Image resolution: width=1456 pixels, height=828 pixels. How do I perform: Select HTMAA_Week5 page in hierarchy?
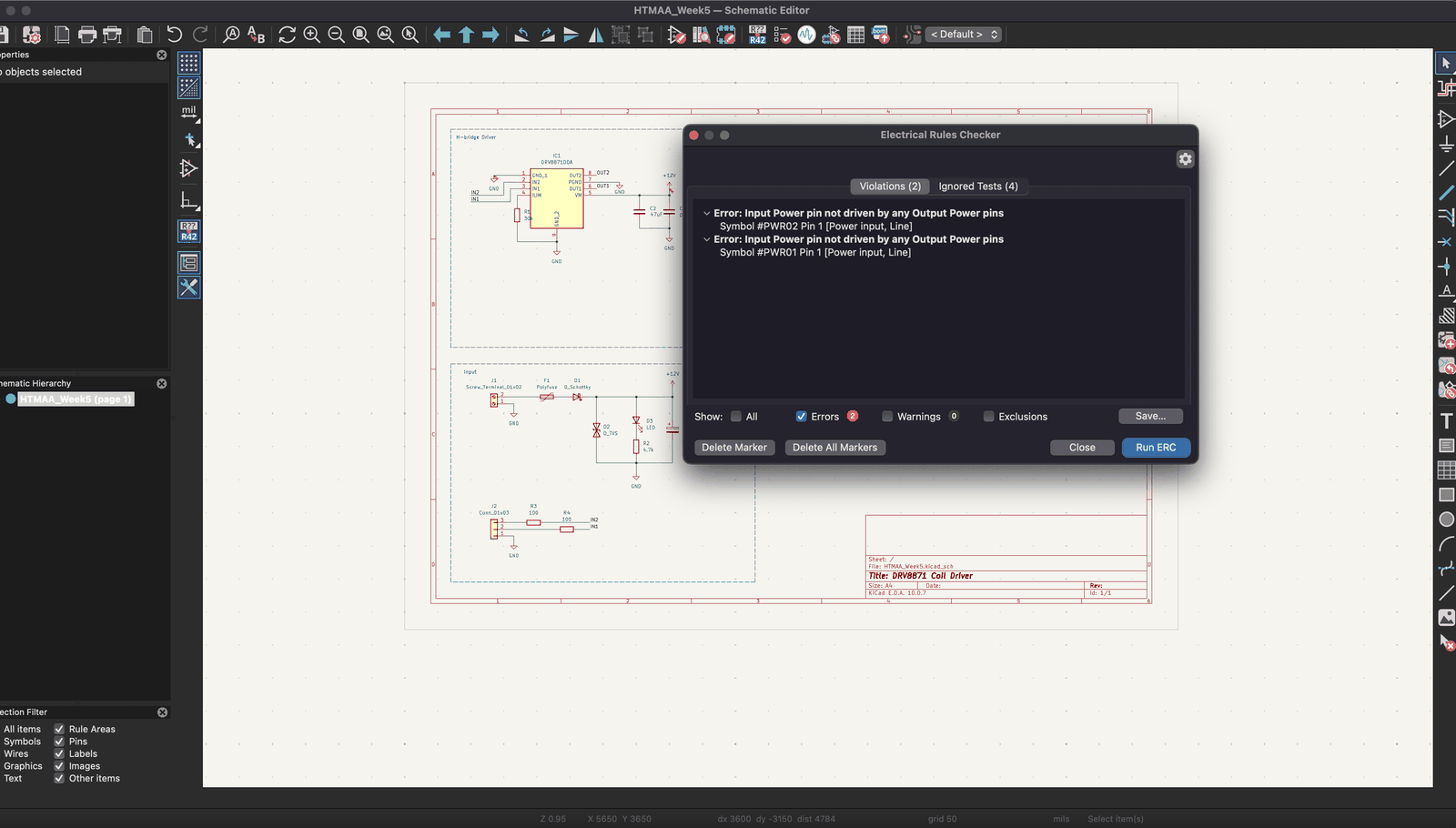point(76,399)
